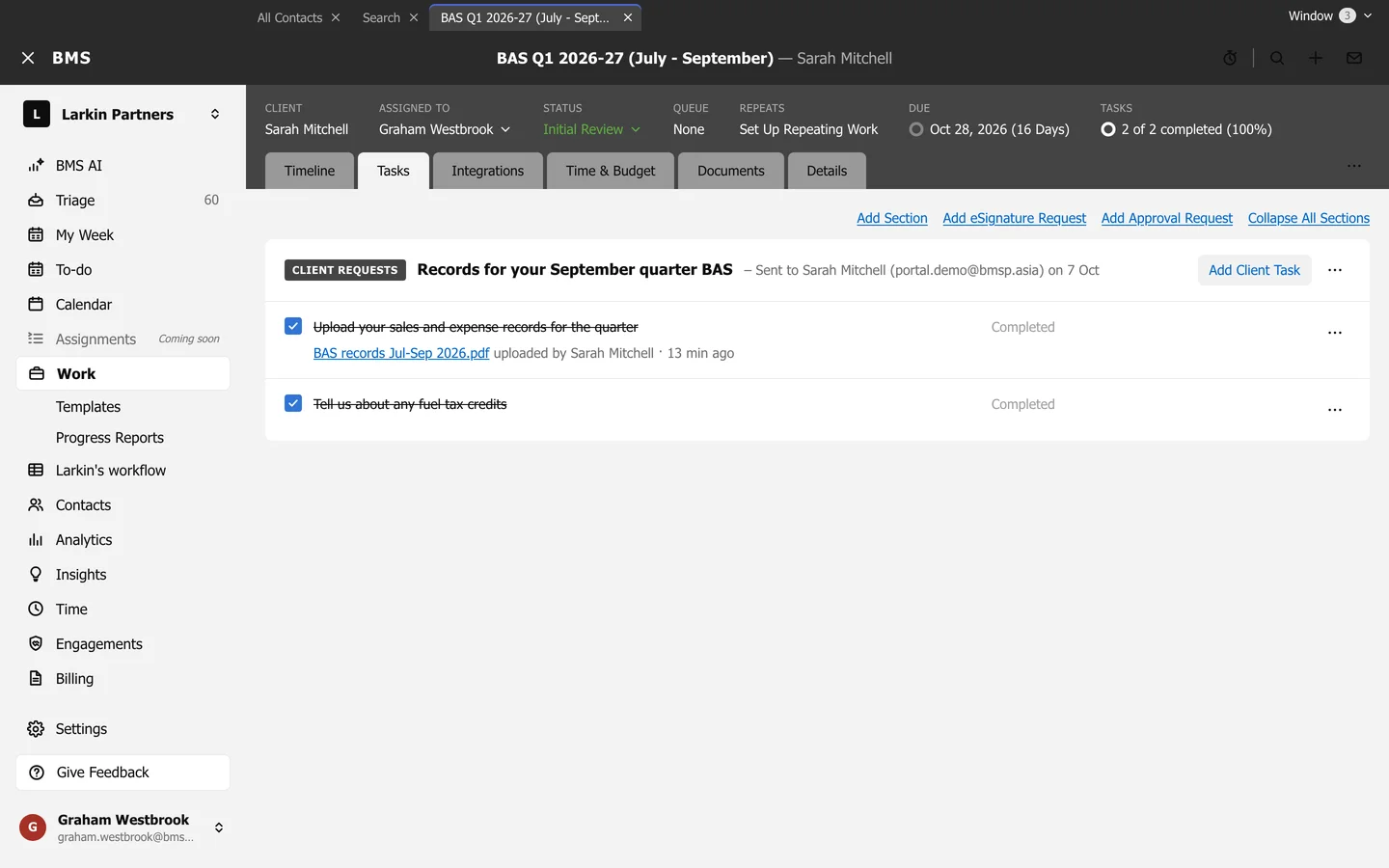
Task: Select the Tasks tab
Action: tap(394, 171)
